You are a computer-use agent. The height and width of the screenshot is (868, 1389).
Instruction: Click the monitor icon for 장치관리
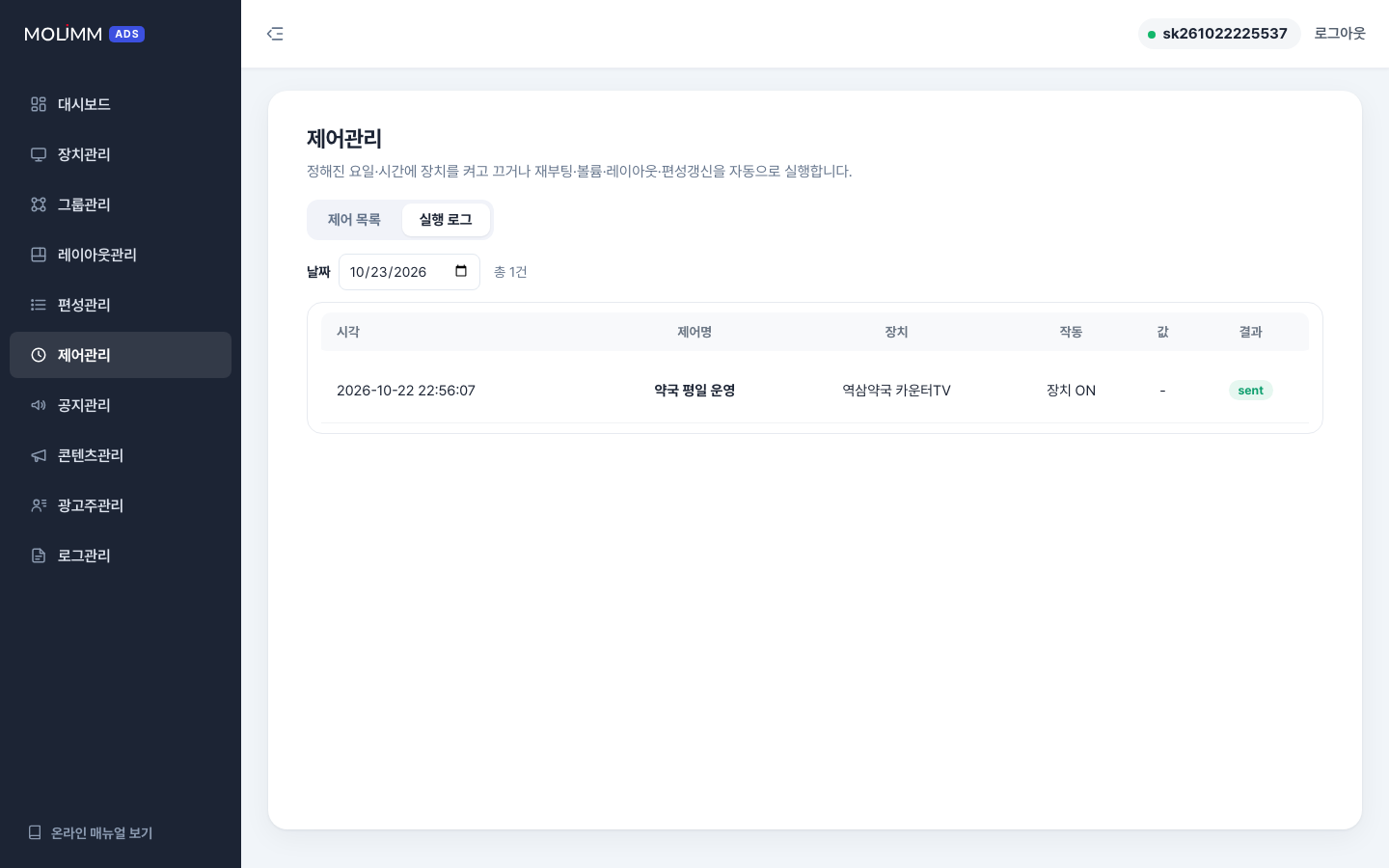(x=39, y=154)
